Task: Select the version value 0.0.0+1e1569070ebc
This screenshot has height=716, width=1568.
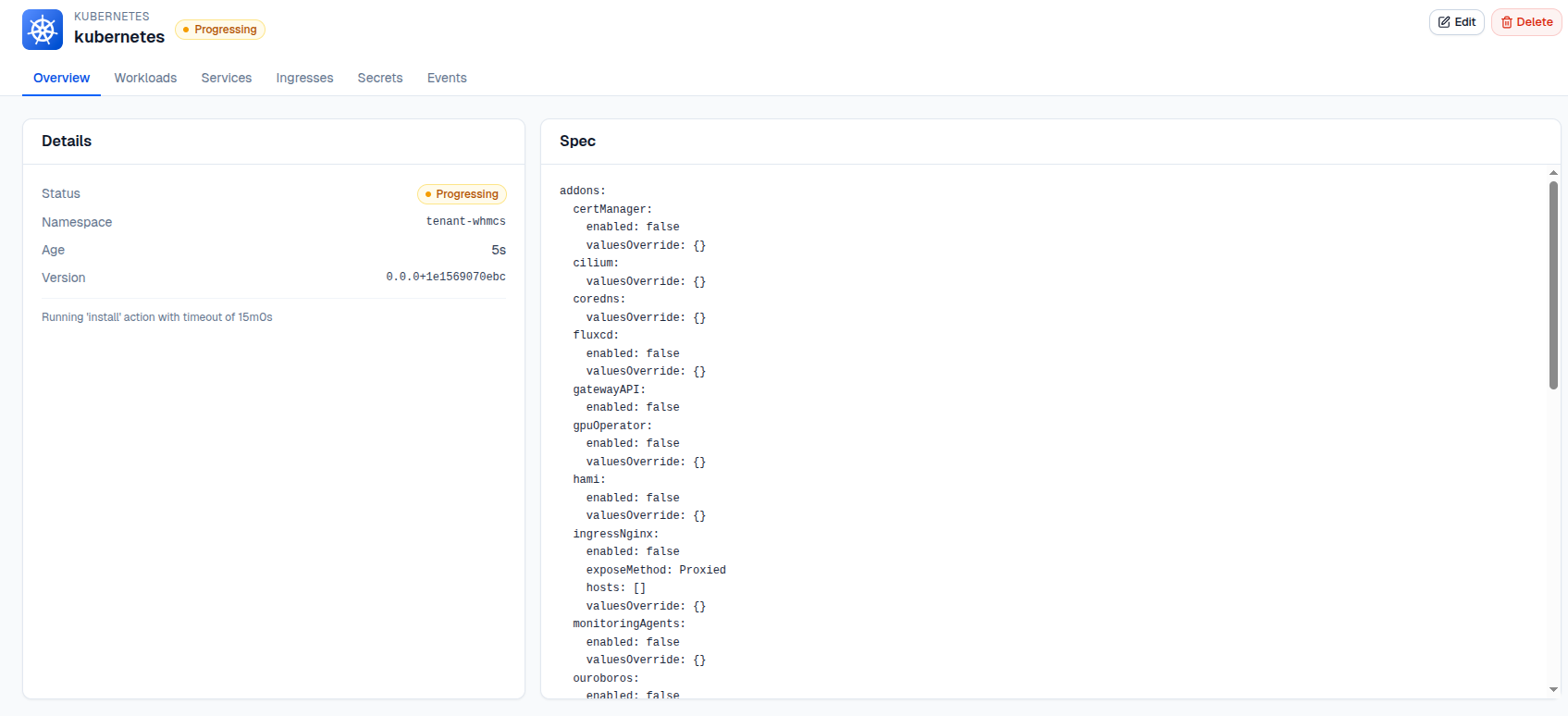Action: tap(446, 278)
